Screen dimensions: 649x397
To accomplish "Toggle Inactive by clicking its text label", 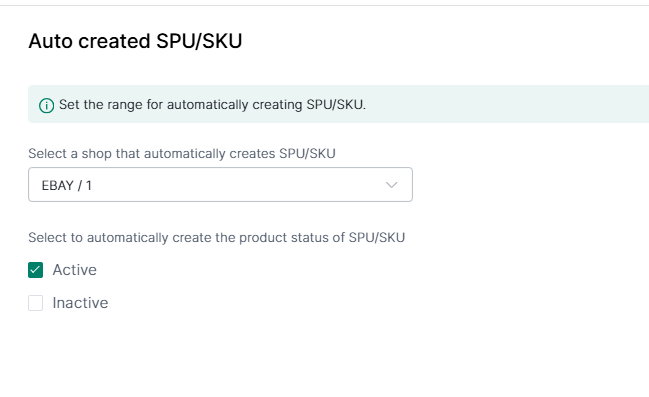I will pos(80,303).
